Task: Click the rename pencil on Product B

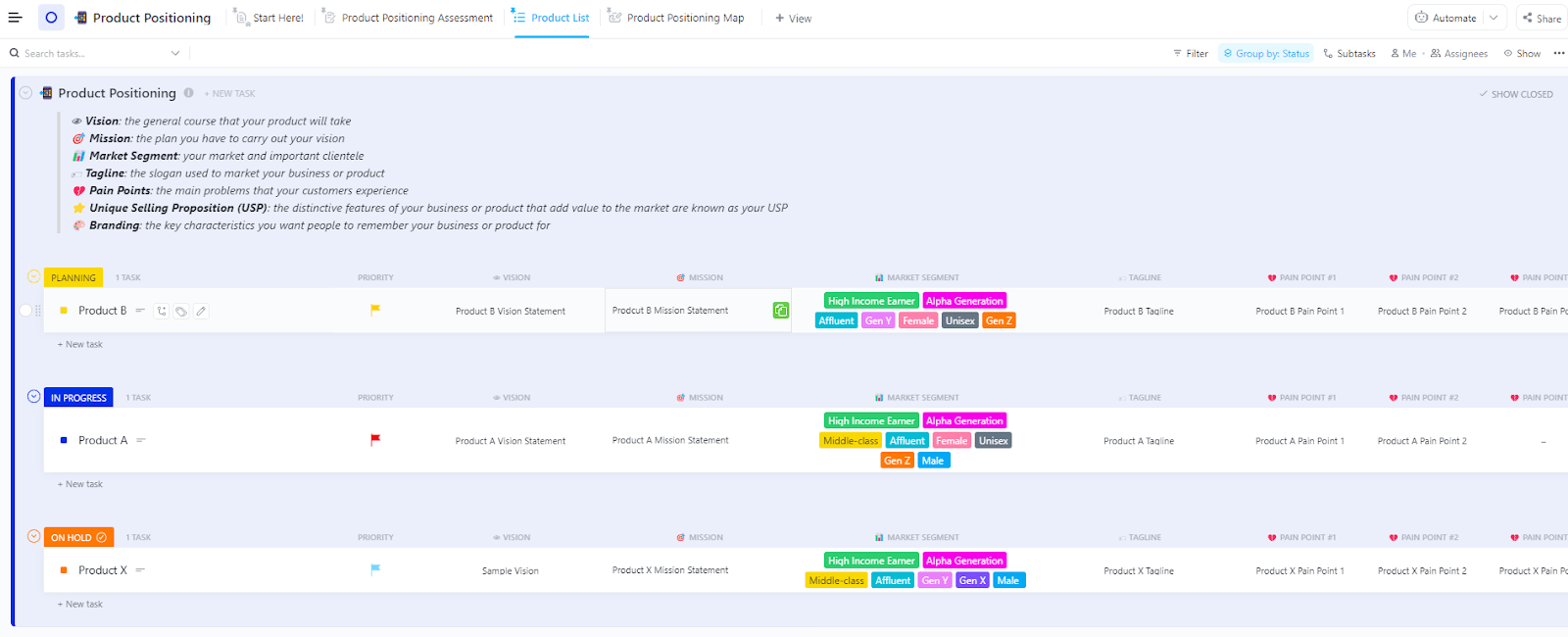Action: point(201,311)
